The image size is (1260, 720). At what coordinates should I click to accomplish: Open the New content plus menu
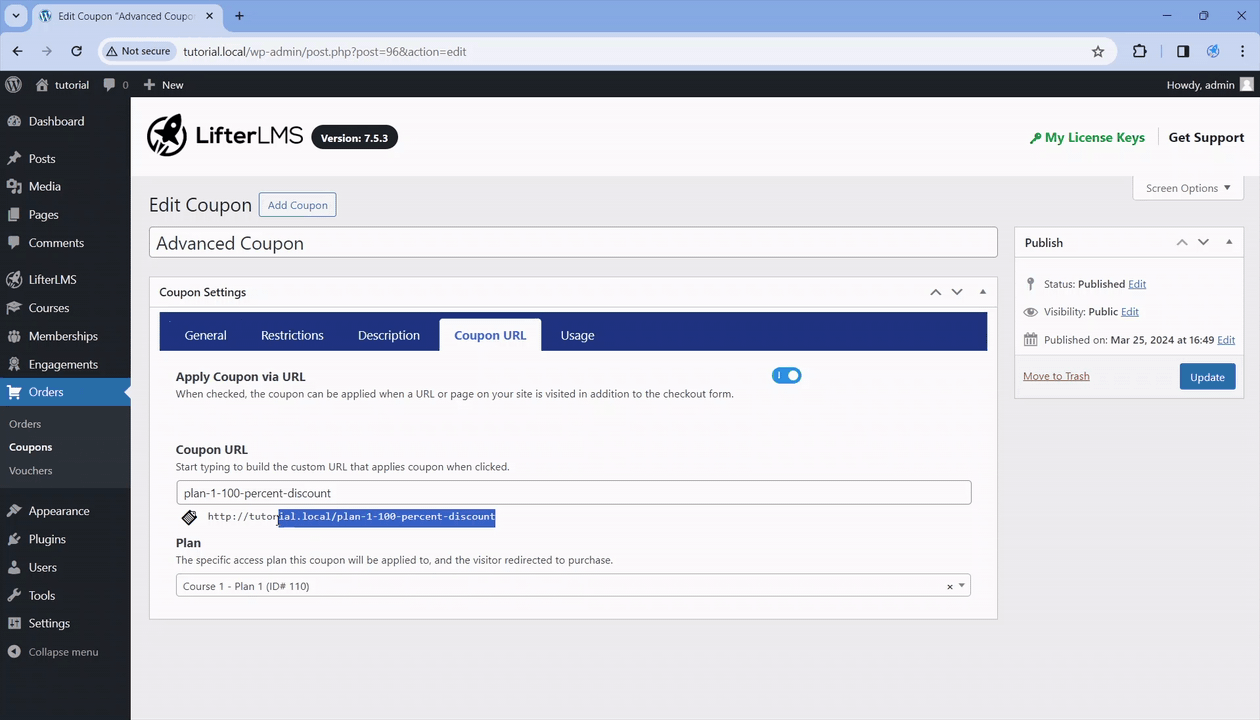[163, 85]
